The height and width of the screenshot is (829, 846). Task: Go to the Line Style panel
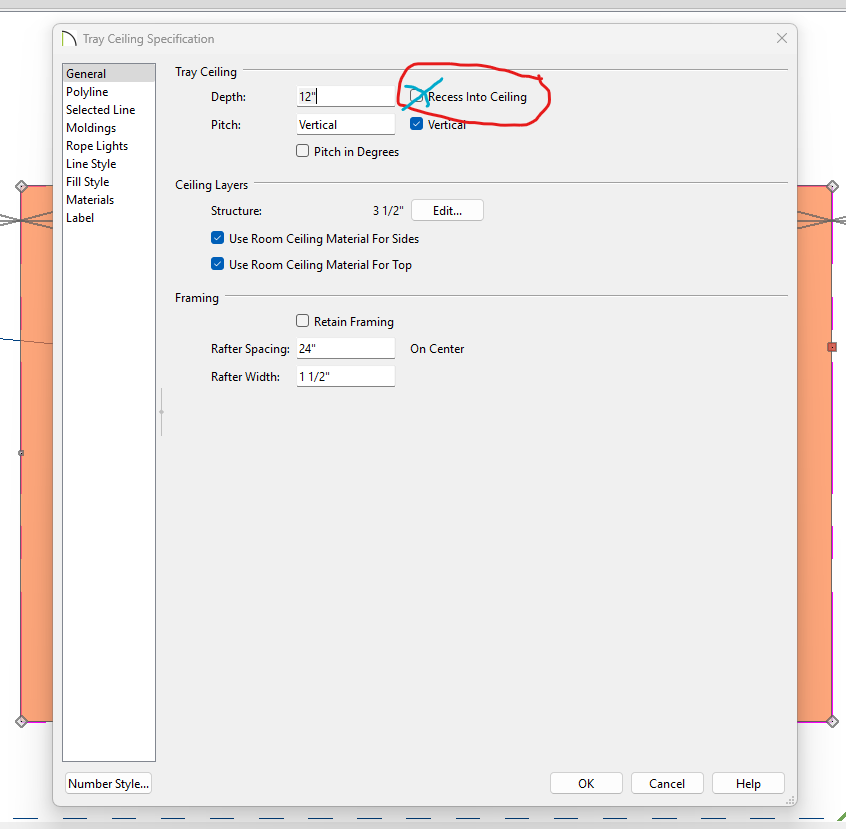[108, 164]
